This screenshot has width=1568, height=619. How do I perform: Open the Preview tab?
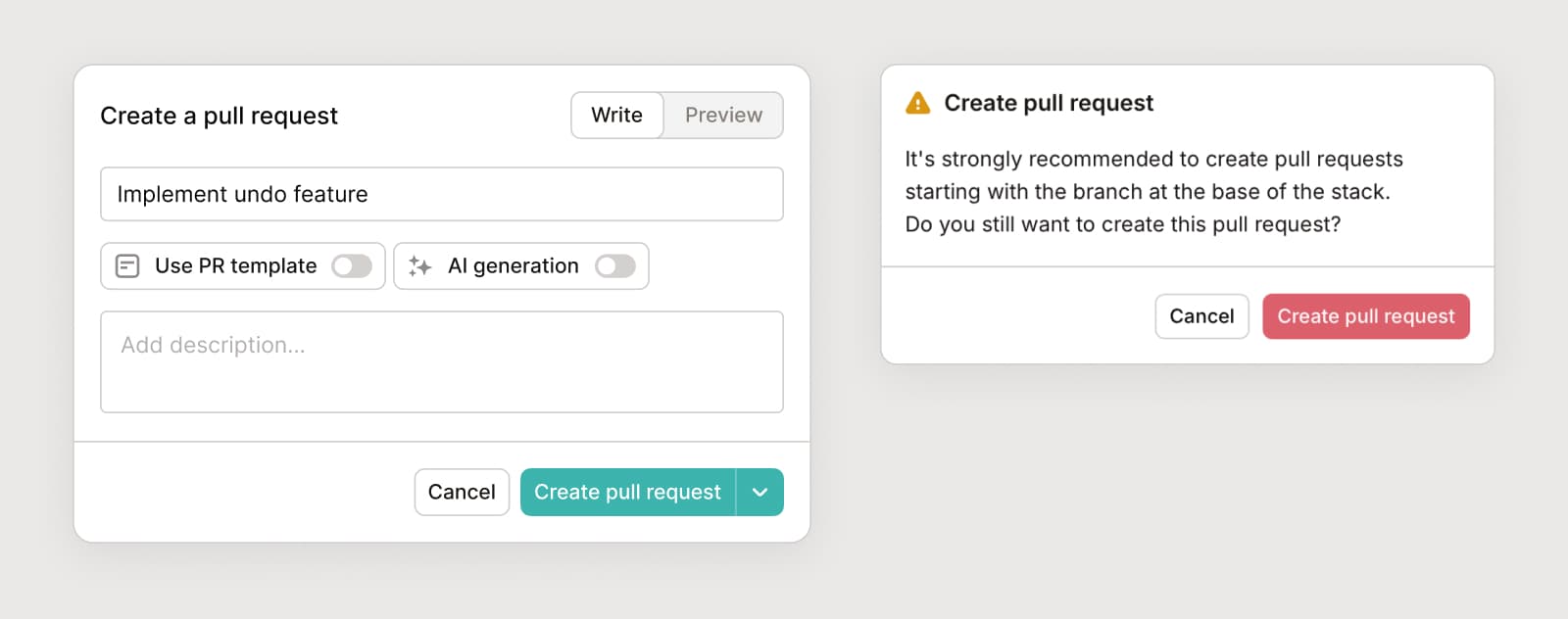click(723, 116)
